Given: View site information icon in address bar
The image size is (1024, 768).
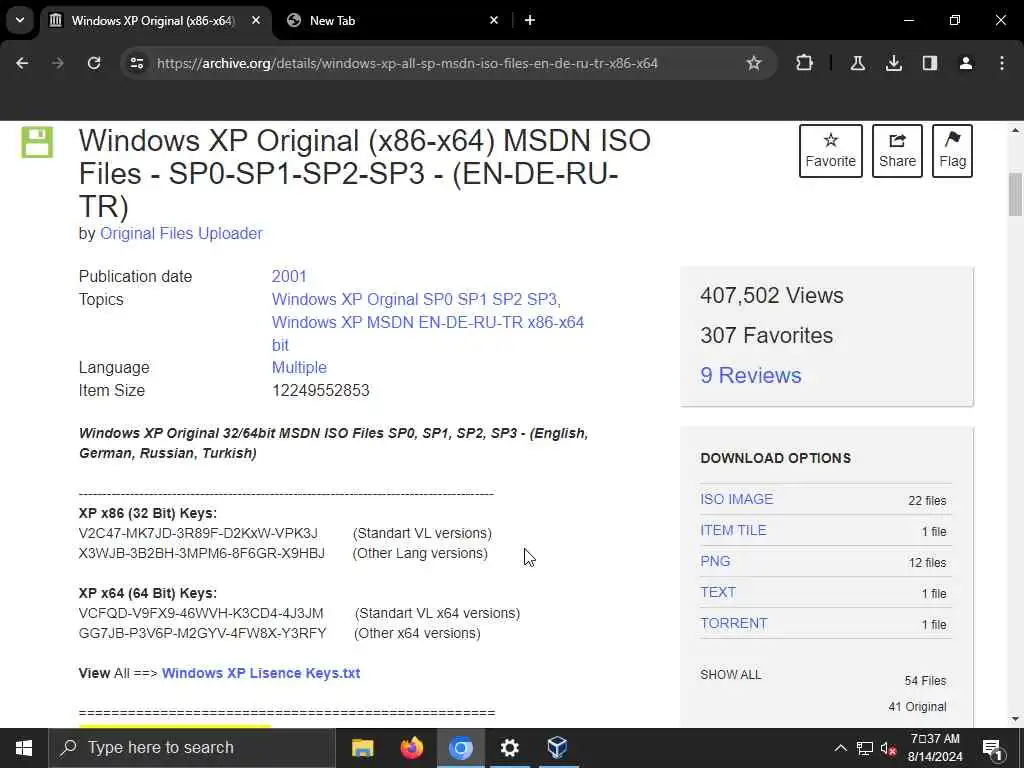Looking at the screenshot, I should (136, 63).
